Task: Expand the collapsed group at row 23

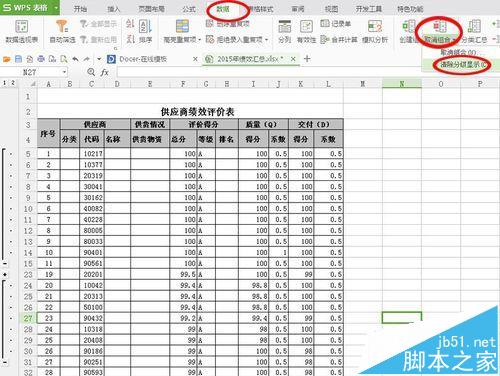Action: pyautogui.click(x=5, y=274)
